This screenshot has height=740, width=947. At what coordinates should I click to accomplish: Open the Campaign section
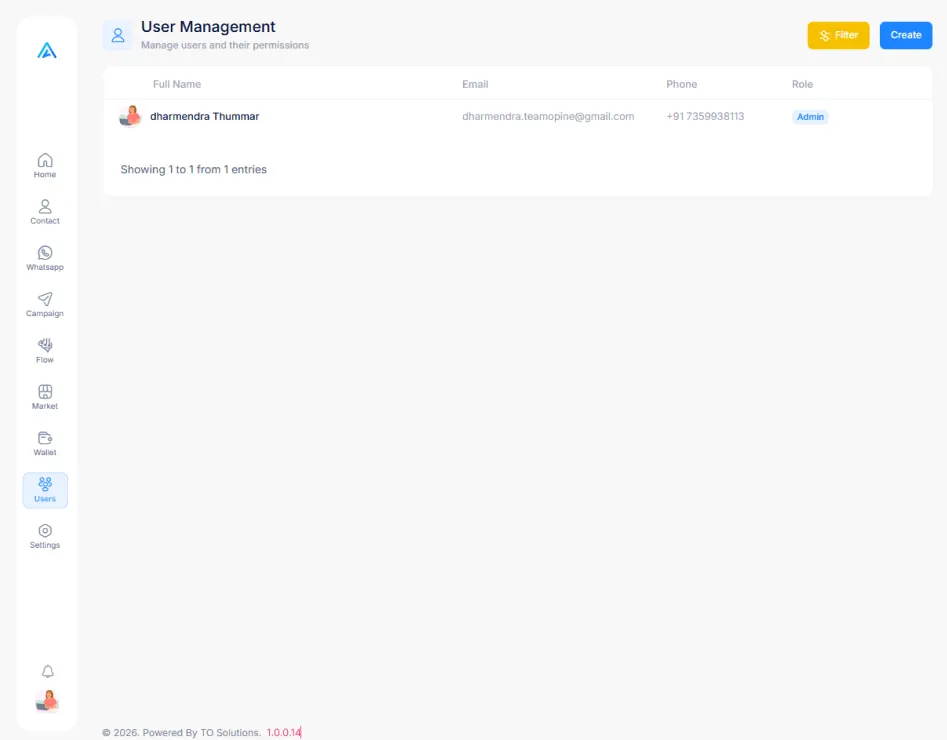[45, 305]
